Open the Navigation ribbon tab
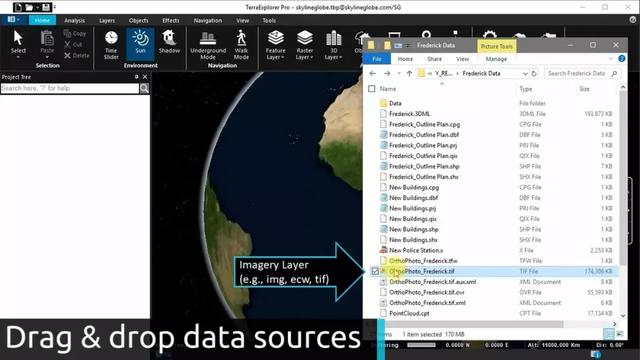 (x=208, y=20)
